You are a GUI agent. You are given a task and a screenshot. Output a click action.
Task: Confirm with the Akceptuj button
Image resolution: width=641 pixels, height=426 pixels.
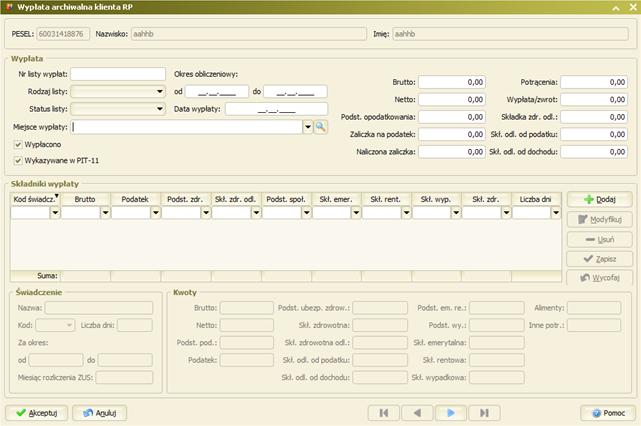(37, 413)
